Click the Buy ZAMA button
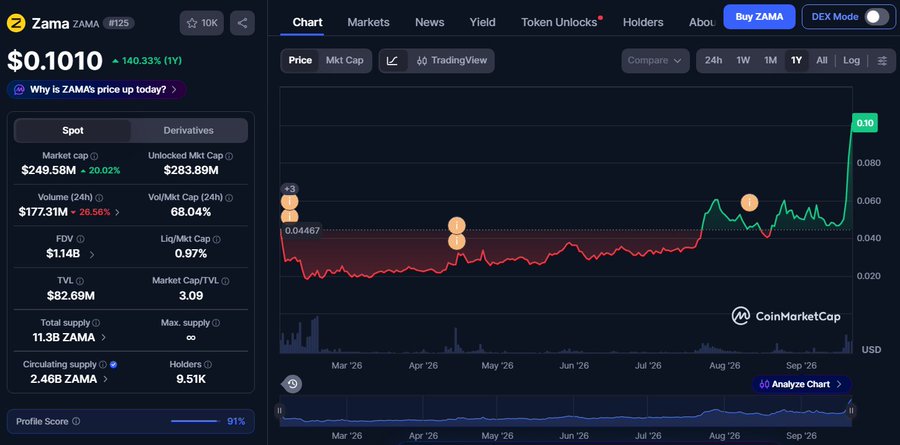This screenshot has width=900, height=445. click(759, 17)
